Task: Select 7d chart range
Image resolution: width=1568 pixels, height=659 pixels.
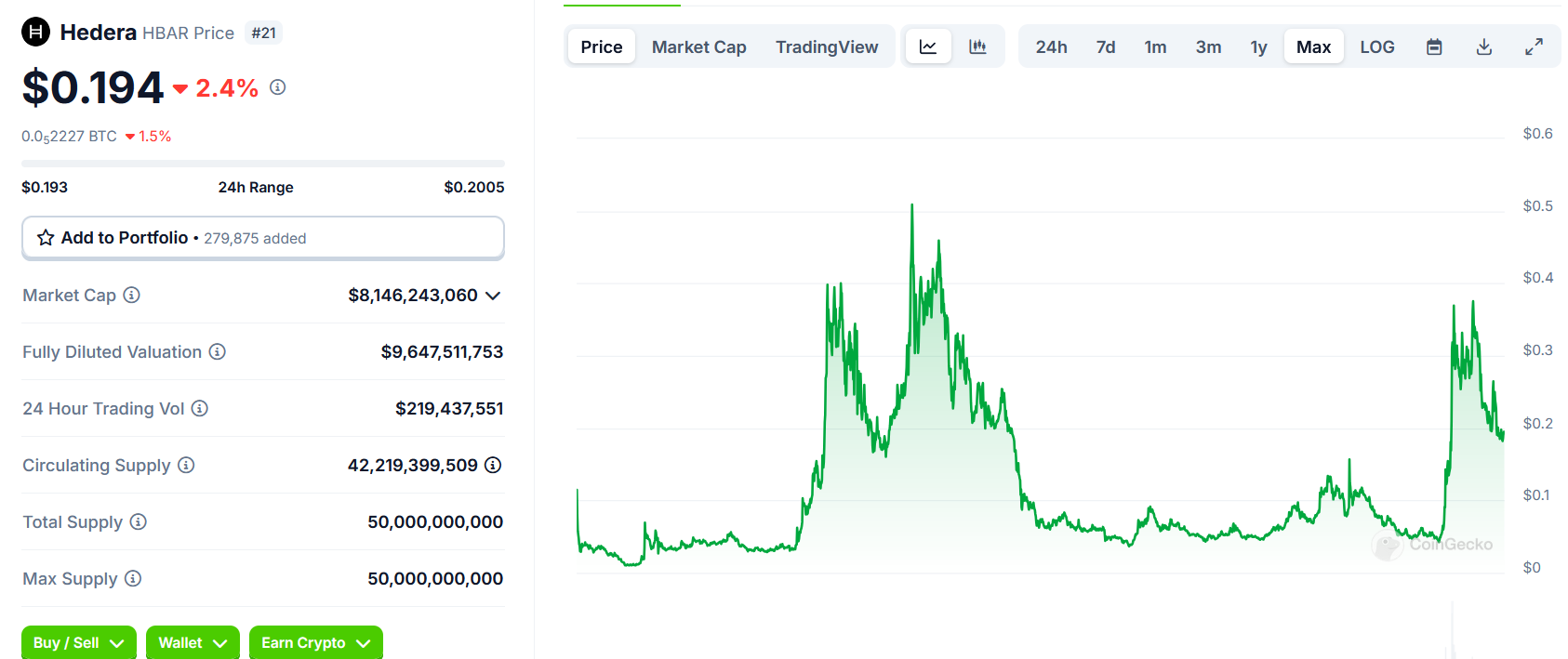Action: 1106,46
